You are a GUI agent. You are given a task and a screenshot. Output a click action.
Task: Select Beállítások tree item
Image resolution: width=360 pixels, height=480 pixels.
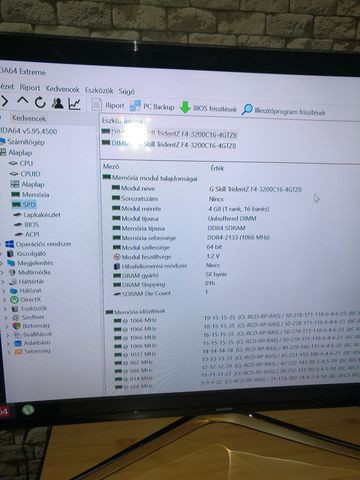(x=33, y=334)
